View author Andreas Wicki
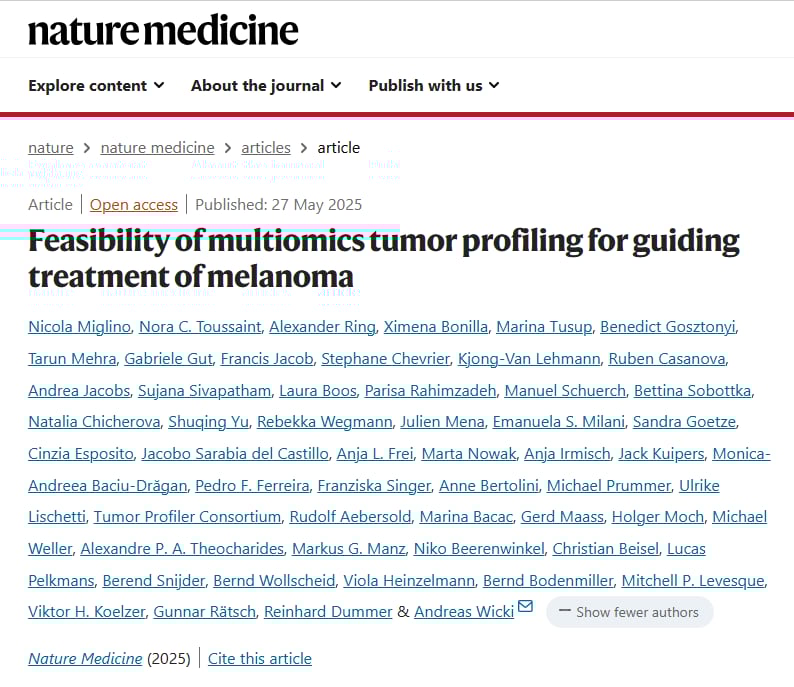 coord(464,611)
